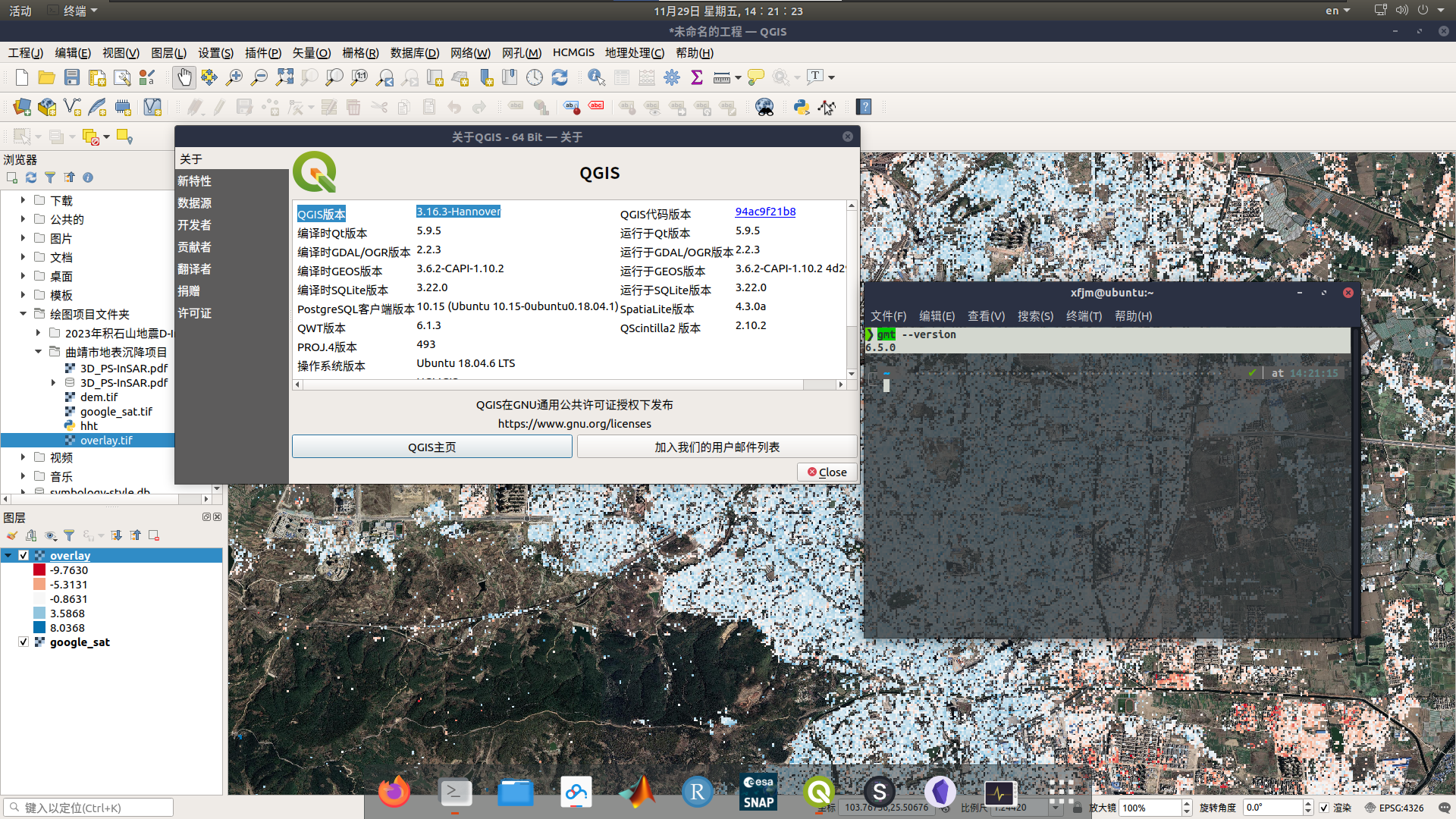1456x819 pixels.
Task: Open 查看(V) menu in terminal window
Action: (x=986, y=316)
